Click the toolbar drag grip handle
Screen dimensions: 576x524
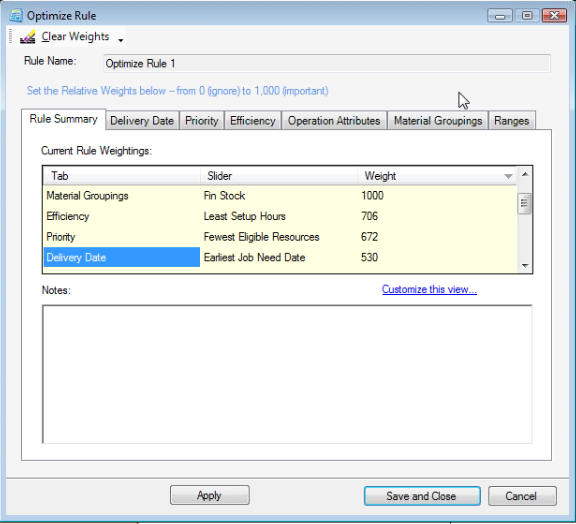point(11,36)
